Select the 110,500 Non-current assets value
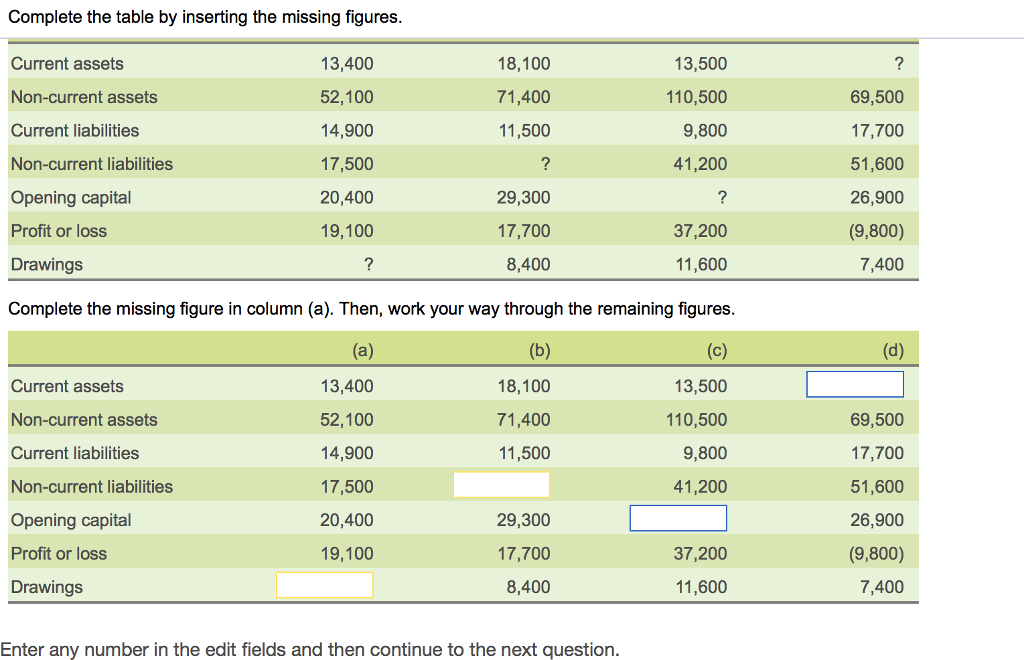This screenshot has width=1024, height=660. [698, 419]
